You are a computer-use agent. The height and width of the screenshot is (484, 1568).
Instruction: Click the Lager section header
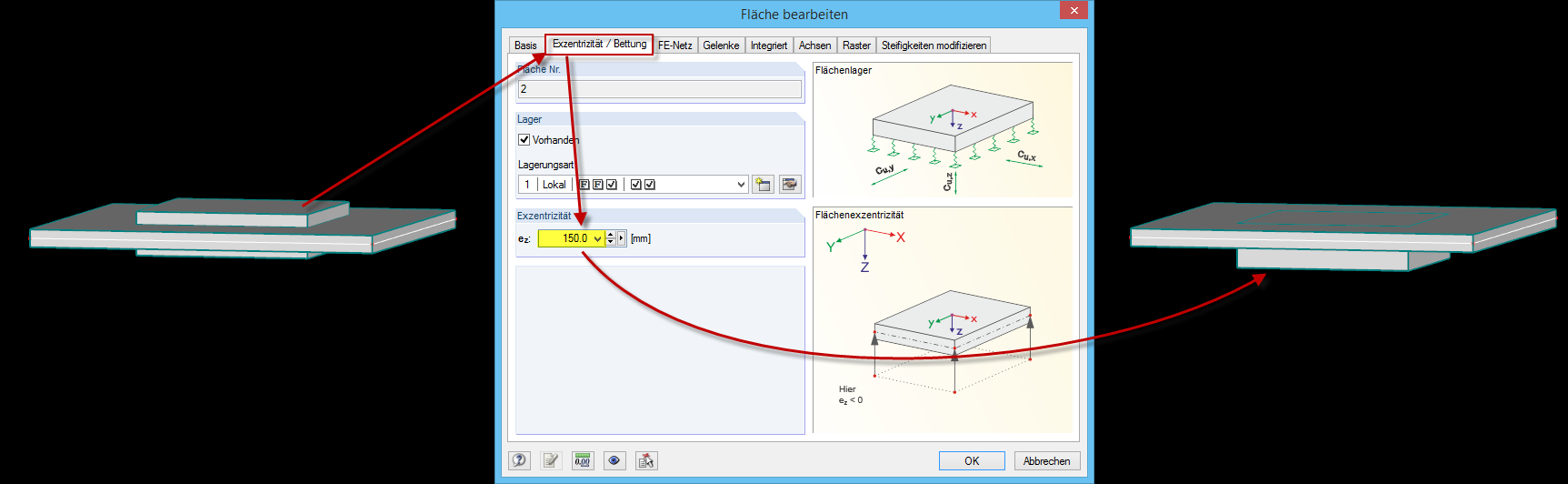tap(660, 119)
